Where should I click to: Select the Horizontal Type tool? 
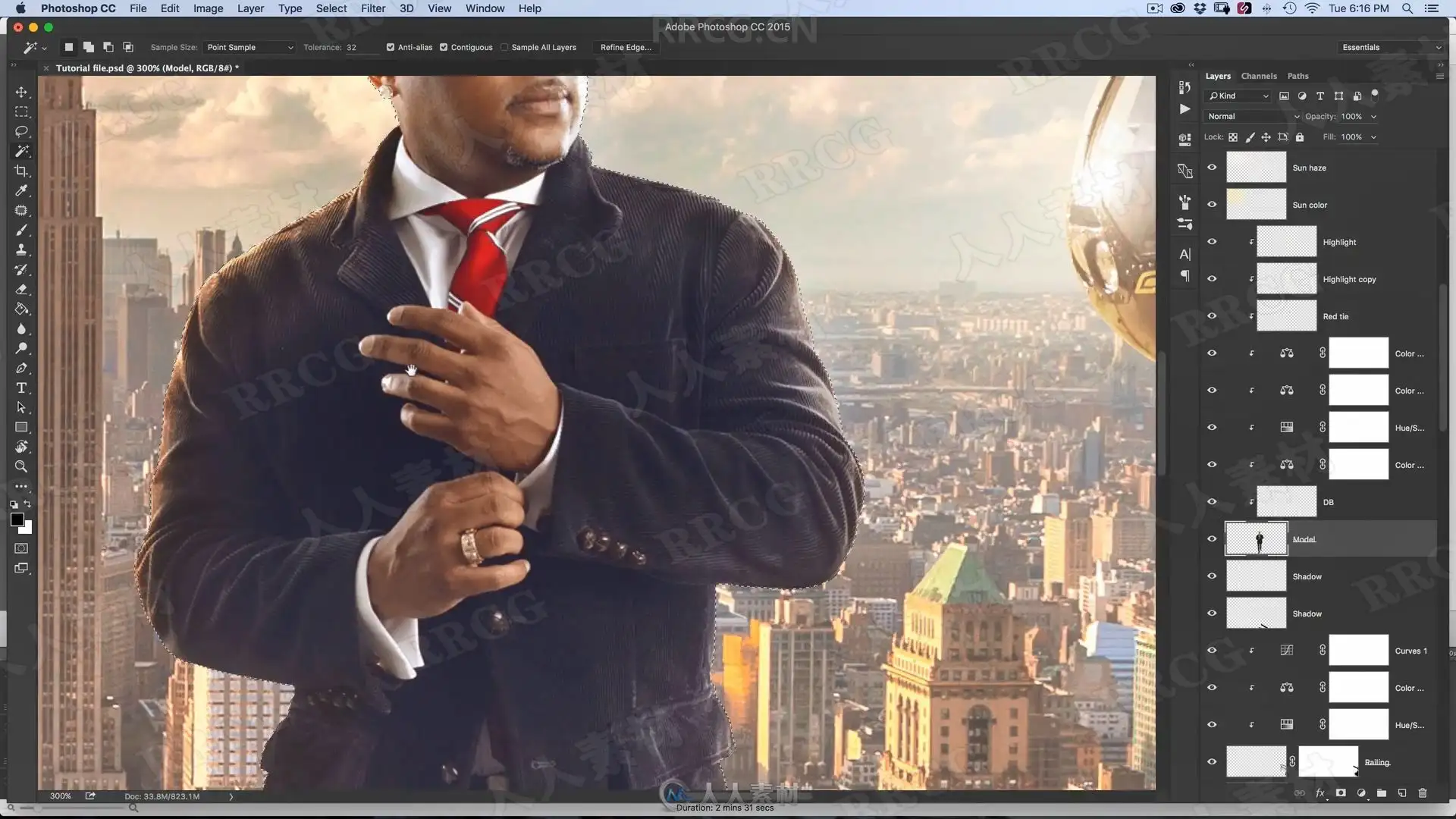pos(21,388)
